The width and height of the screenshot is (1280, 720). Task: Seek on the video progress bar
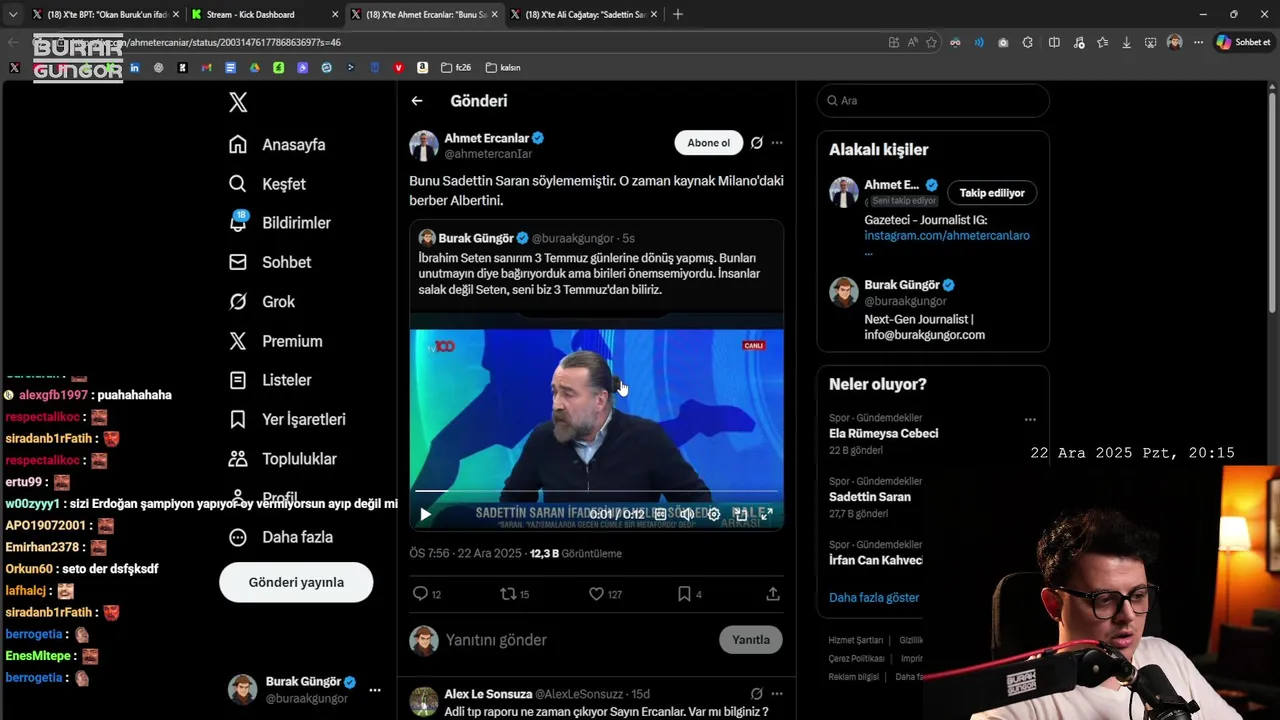coord(596,491)
